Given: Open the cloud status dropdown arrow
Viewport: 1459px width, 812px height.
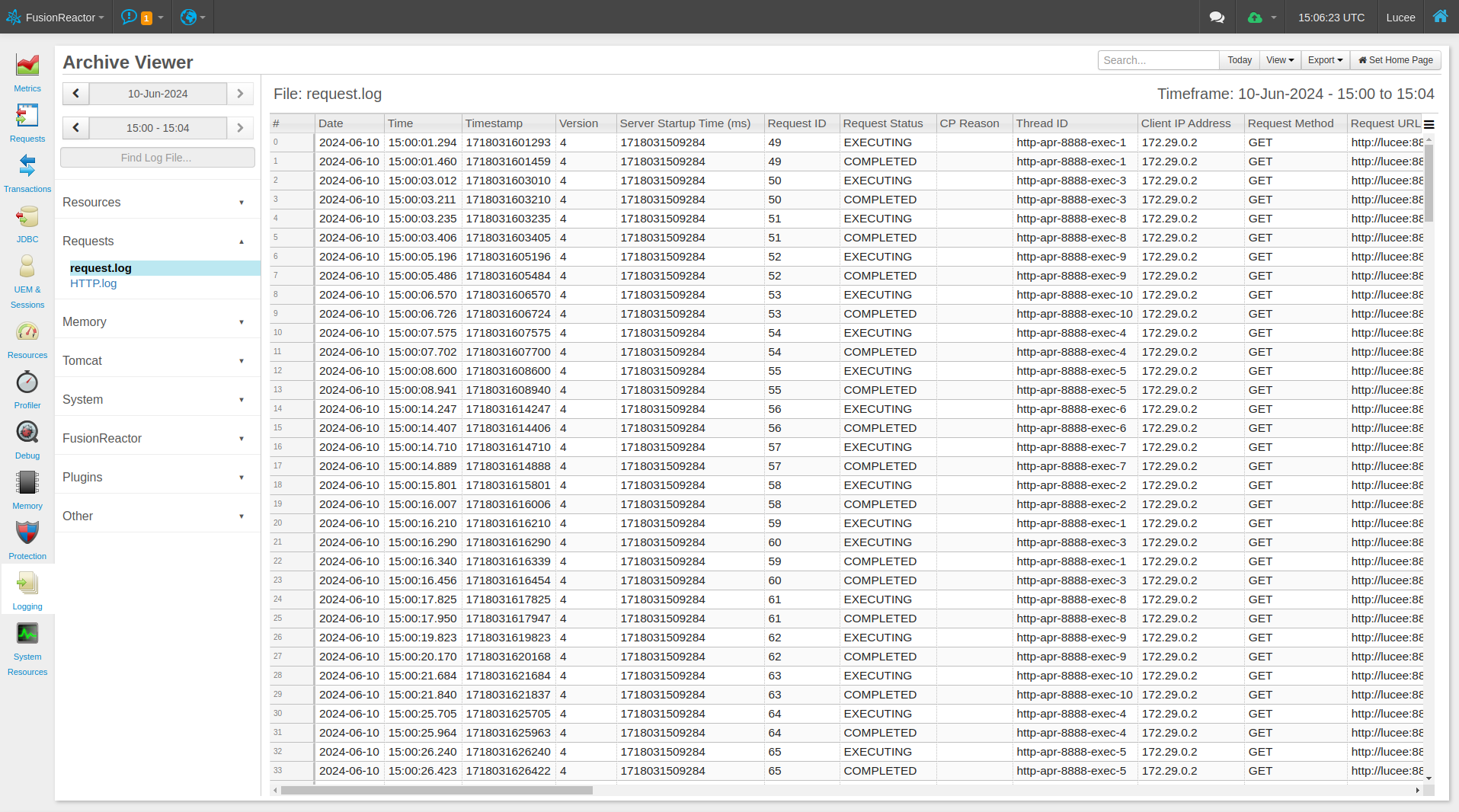Looking at the screenshot, I should 1273,18.
